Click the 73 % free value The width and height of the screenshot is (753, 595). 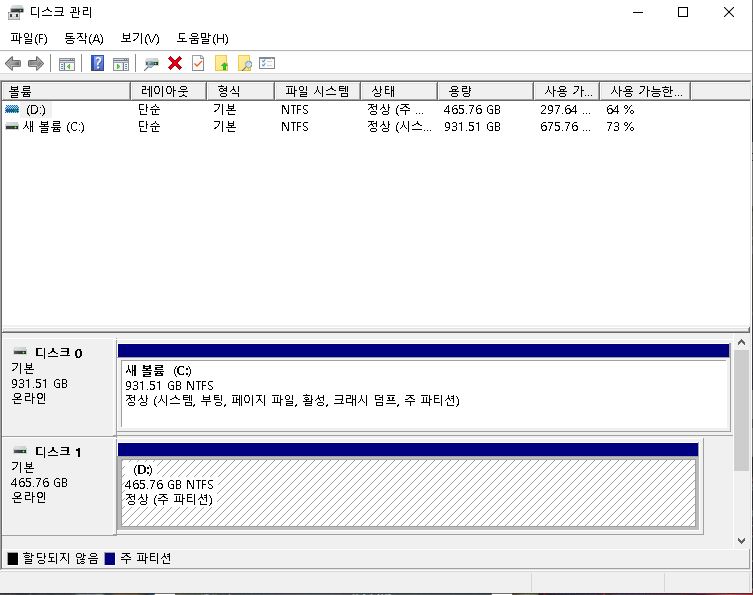pyautogui.click(x=620, y=127)
